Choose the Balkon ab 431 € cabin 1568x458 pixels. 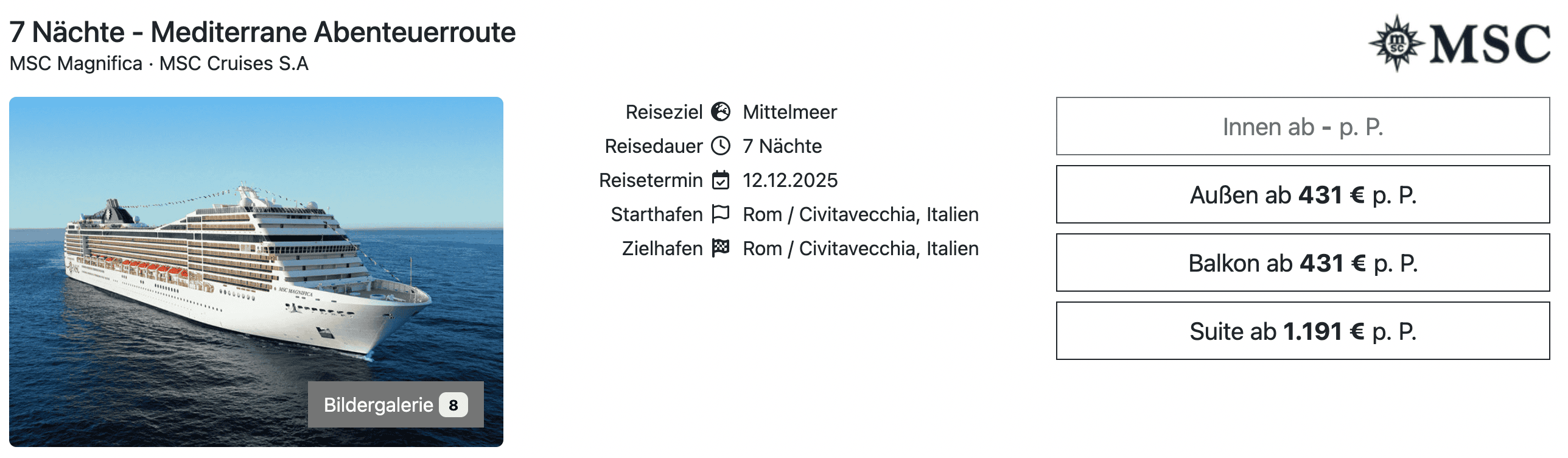1303,263
